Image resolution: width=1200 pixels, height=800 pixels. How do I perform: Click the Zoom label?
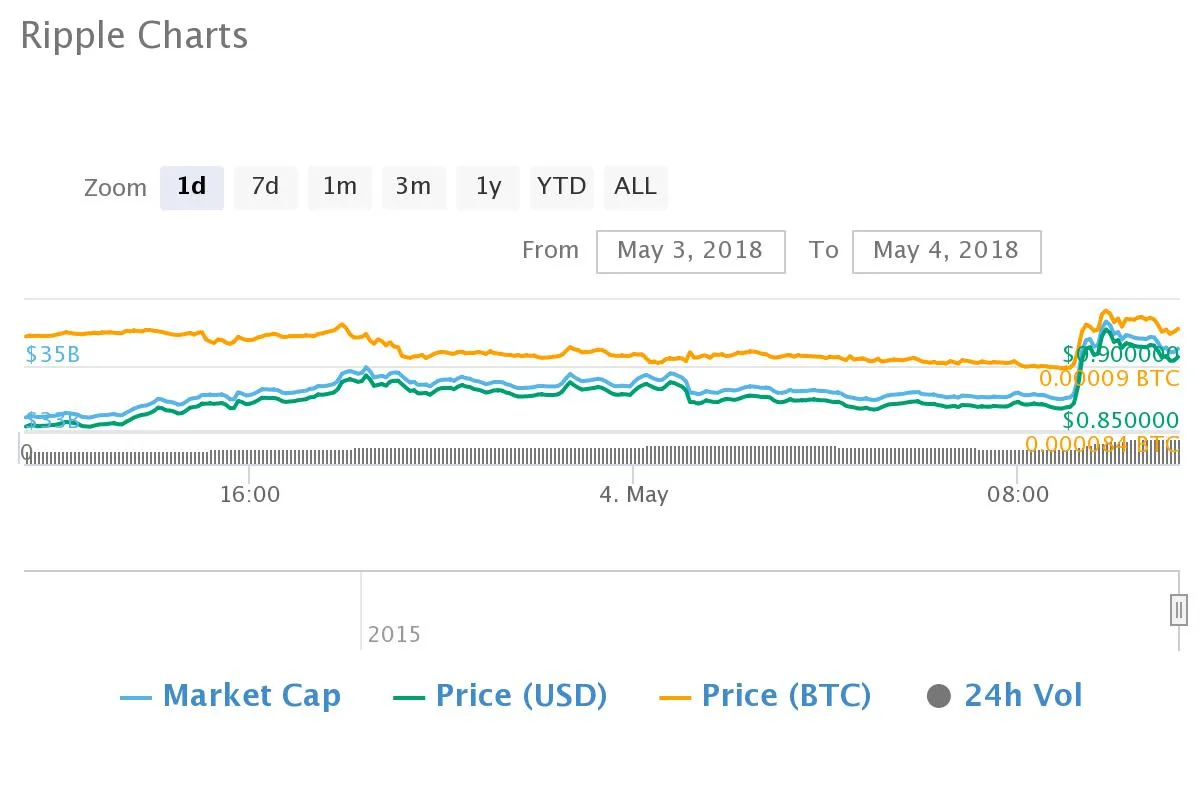click(x=115, y=188)
